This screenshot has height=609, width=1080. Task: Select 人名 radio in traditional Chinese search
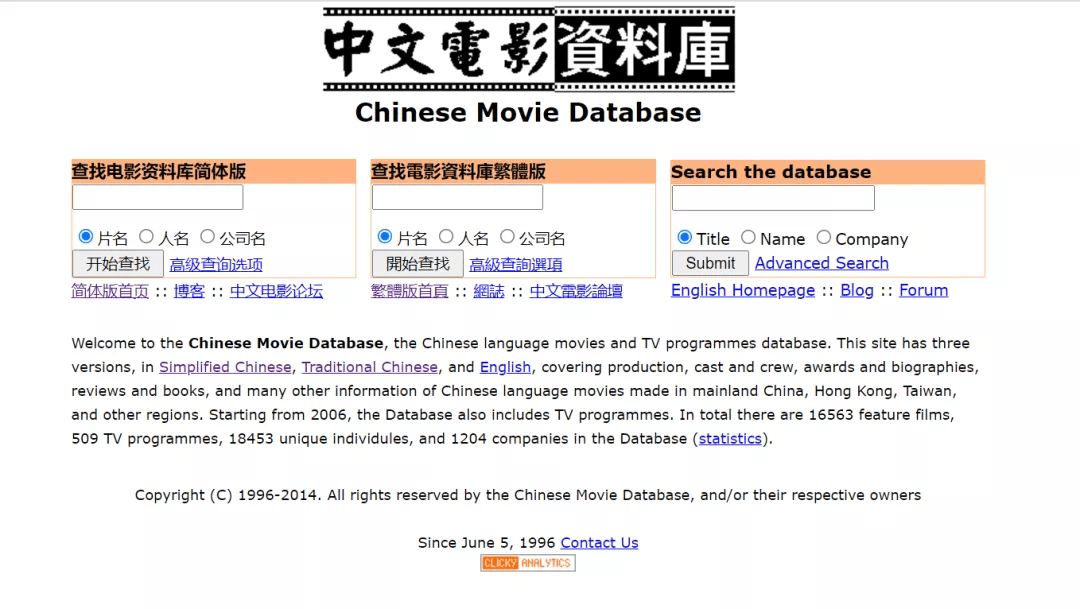pyautogui.click(x=446, y=237)
